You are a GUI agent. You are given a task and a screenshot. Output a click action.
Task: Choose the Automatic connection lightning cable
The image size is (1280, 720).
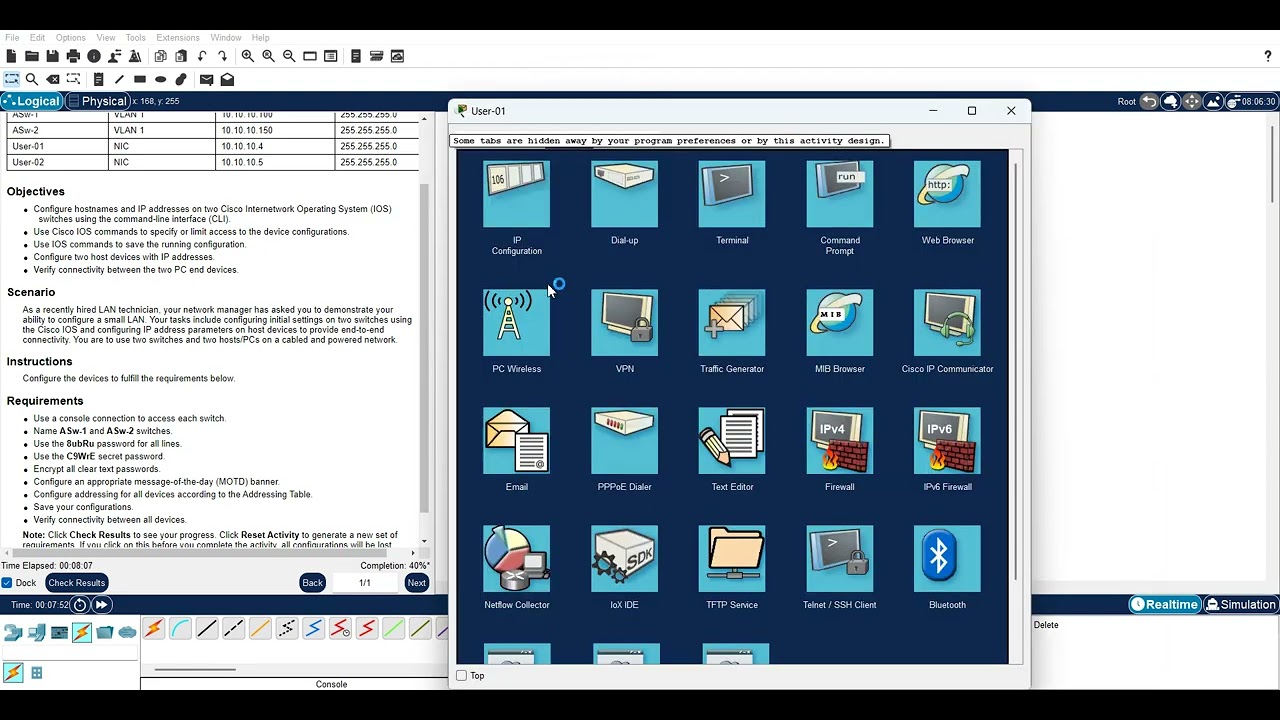pyautogui.click(x=153, y=628)
